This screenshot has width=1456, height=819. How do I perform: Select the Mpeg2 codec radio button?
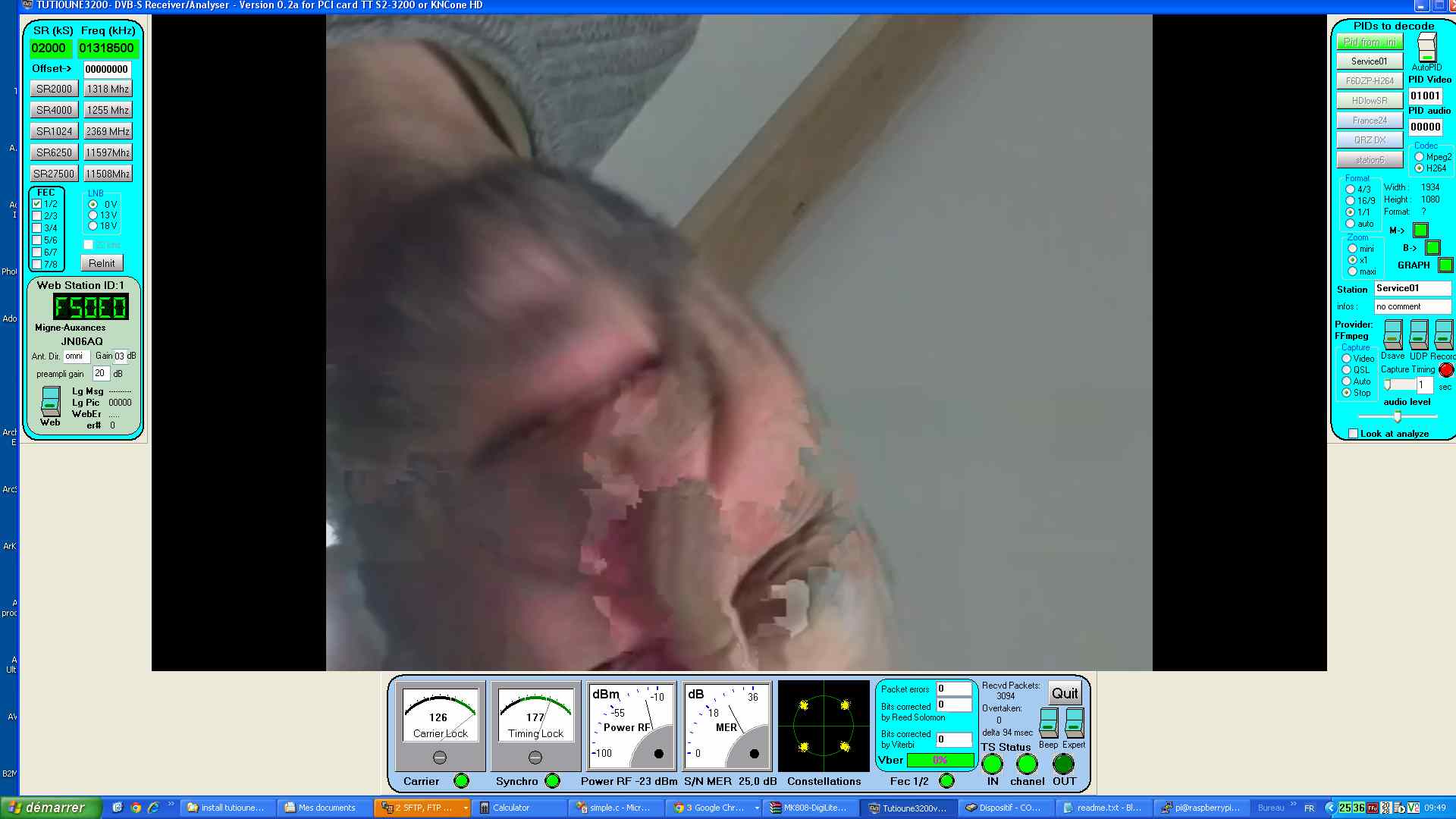pyautogui.click(x=1419, y=157)
